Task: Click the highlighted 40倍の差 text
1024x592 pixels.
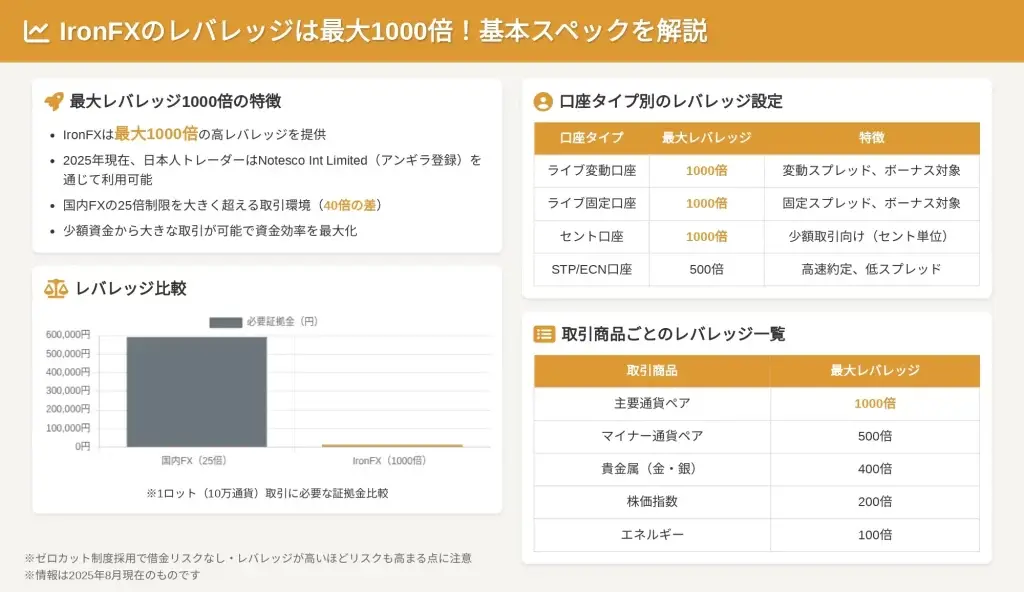Action: tap(350, 205)
